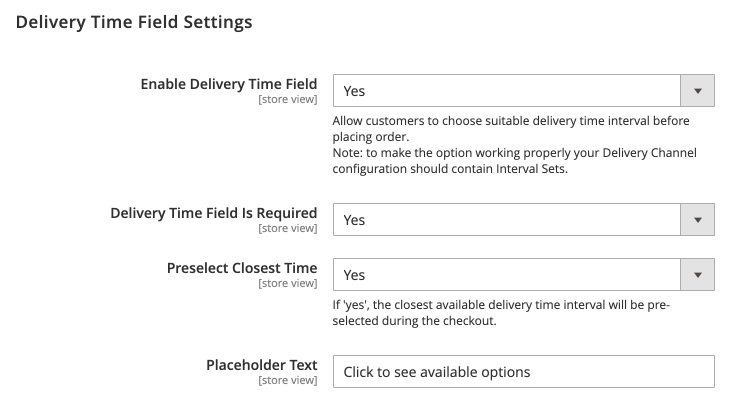Click the Delivery Time Field Is Required label

(213, 213)
